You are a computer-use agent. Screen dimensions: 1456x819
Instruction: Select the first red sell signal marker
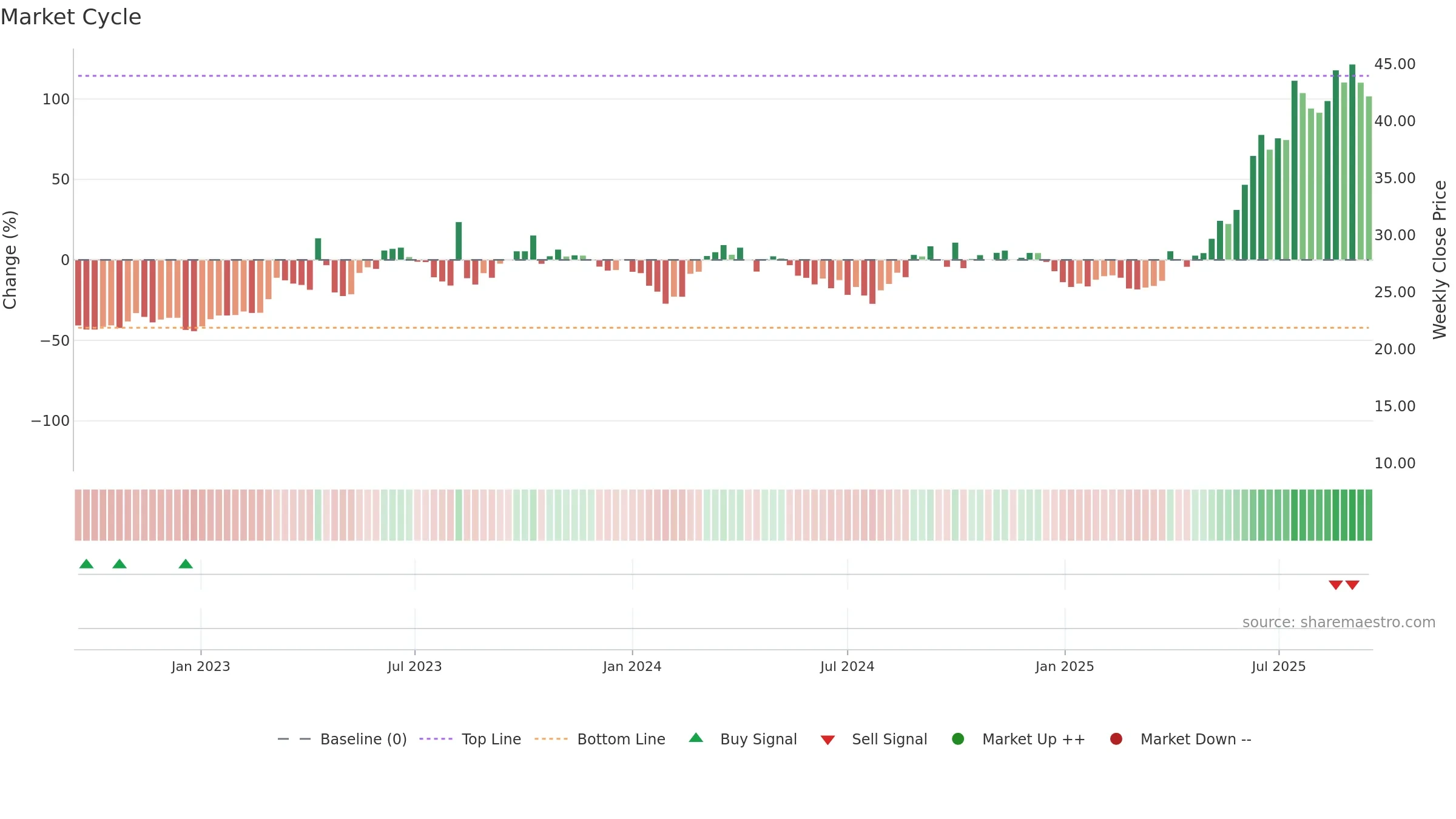(x=1335, y=585)
